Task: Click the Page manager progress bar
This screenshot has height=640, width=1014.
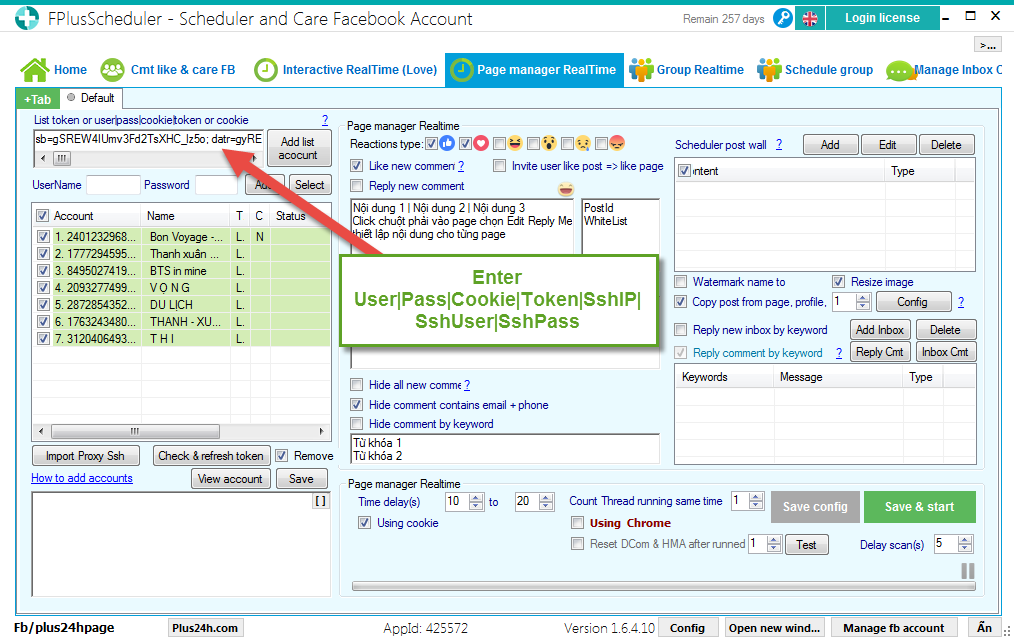Action: pyautogui.click(x=663, y=586)
